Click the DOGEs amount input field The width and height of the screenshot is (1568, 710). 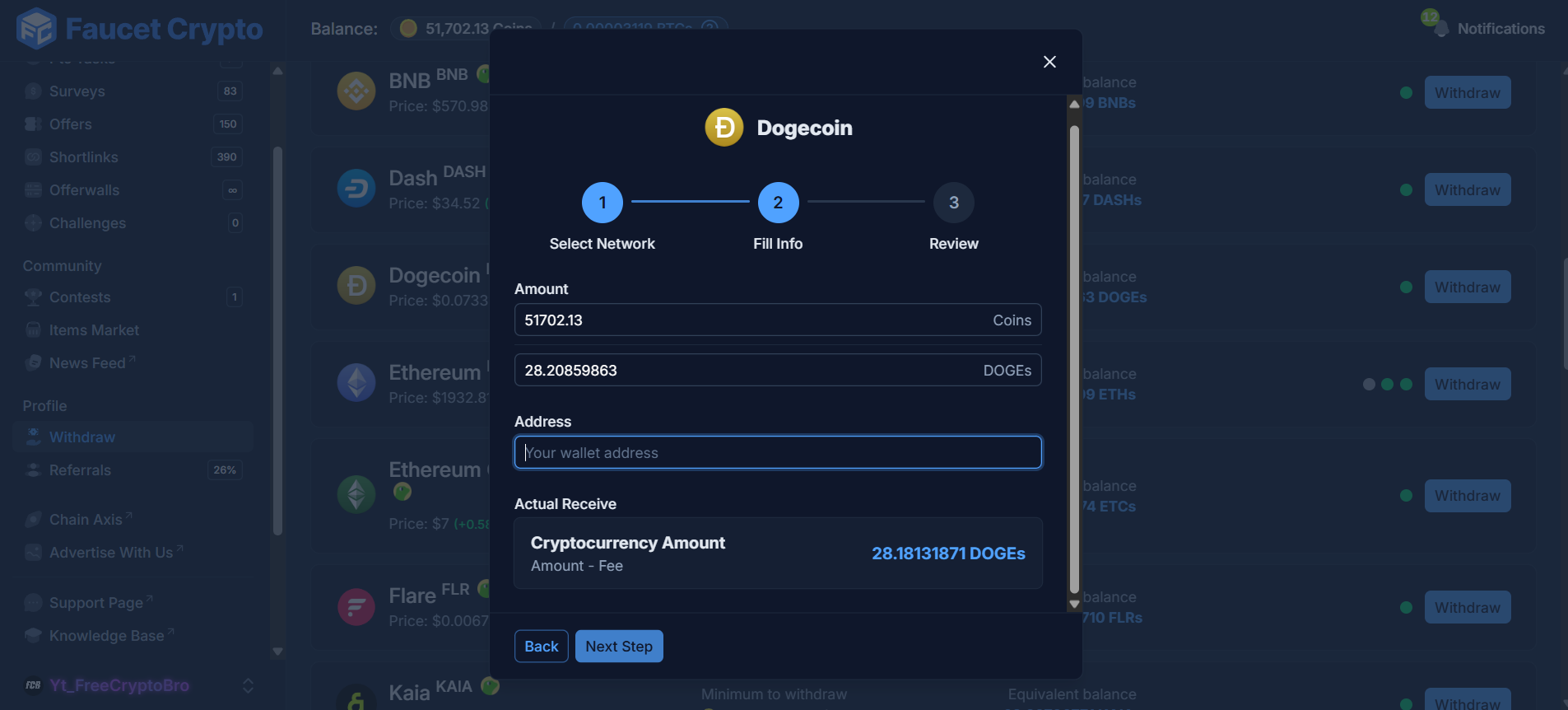coord(778,370)
